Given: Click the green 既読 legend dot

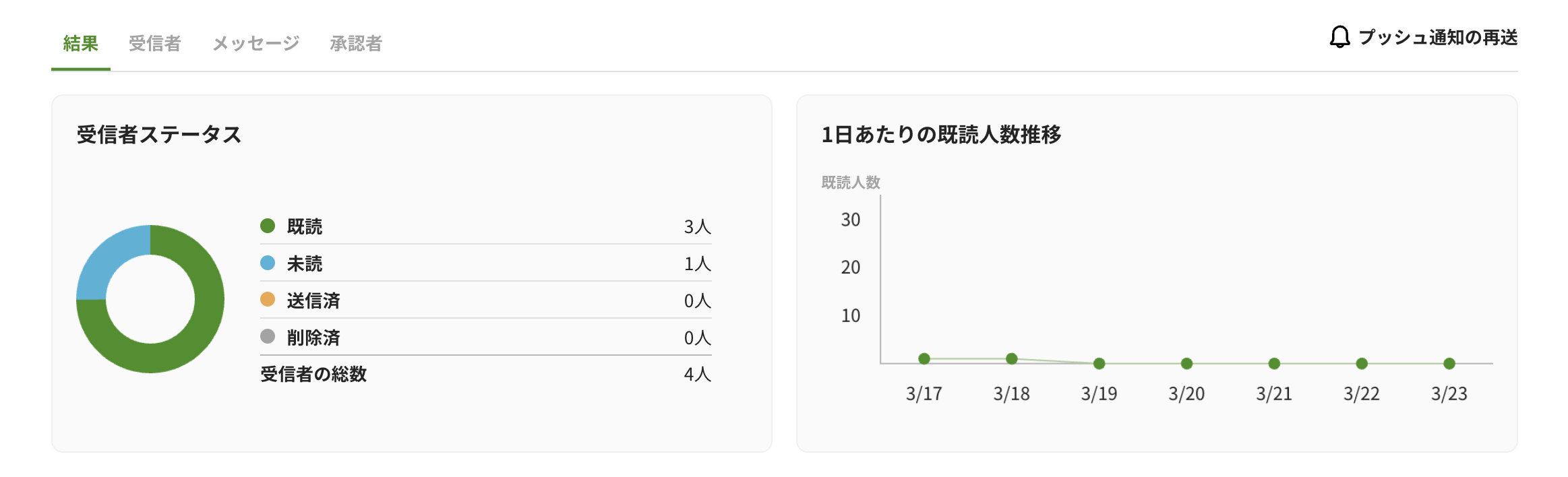Looking at the screenshot, I should click(x=268, y=226).
